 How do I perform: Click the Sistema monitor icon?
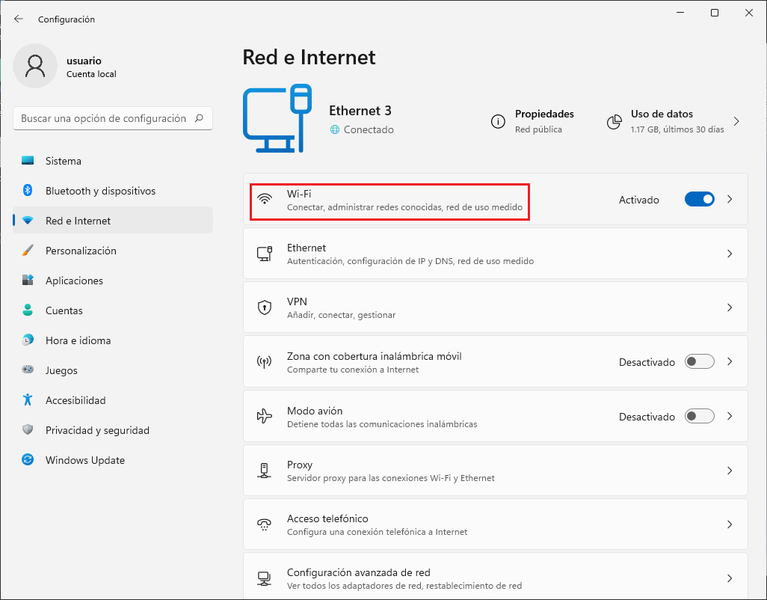28,160
